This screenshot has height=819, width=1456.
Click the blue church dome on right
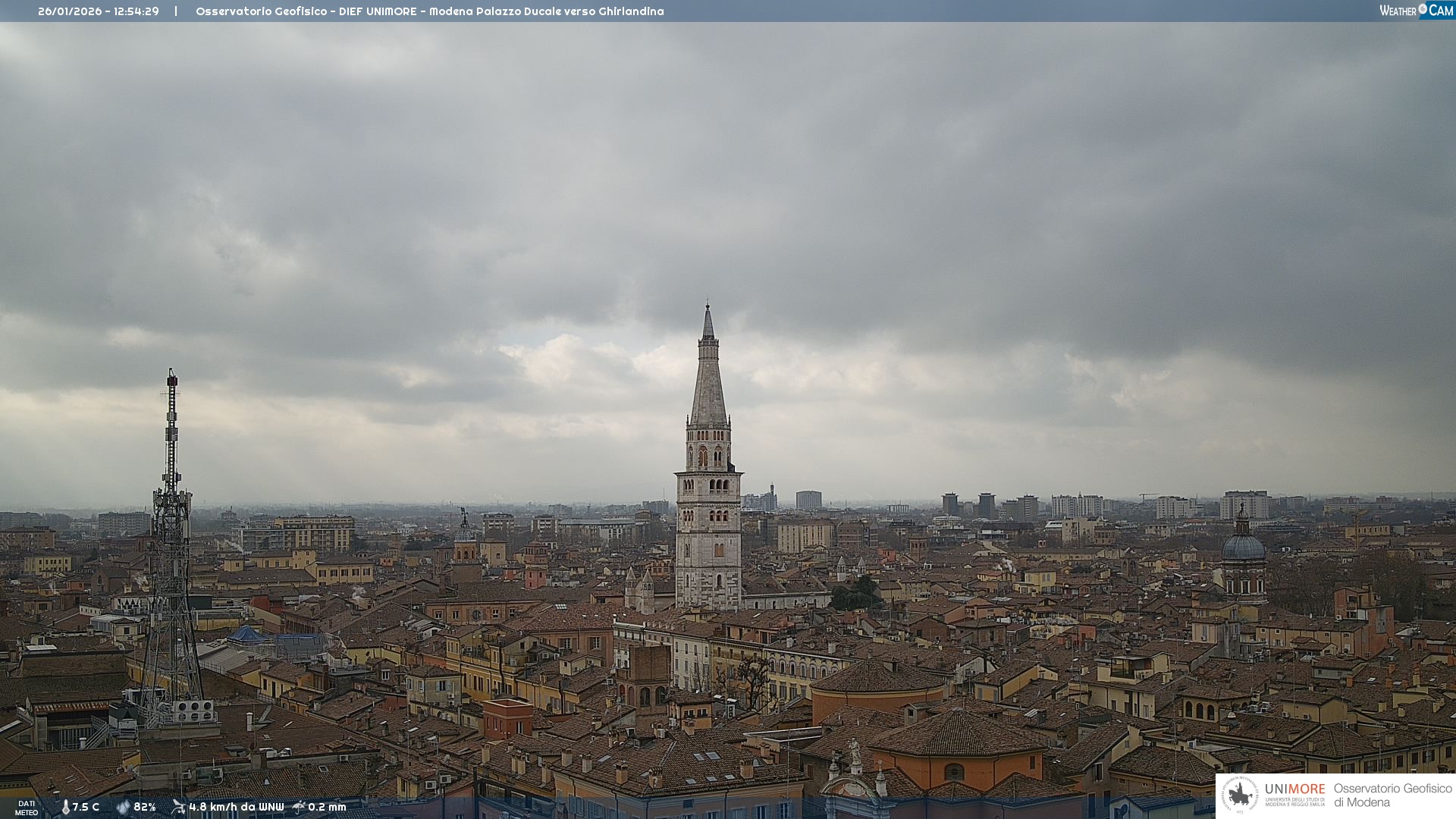(x=1243, y=547)
